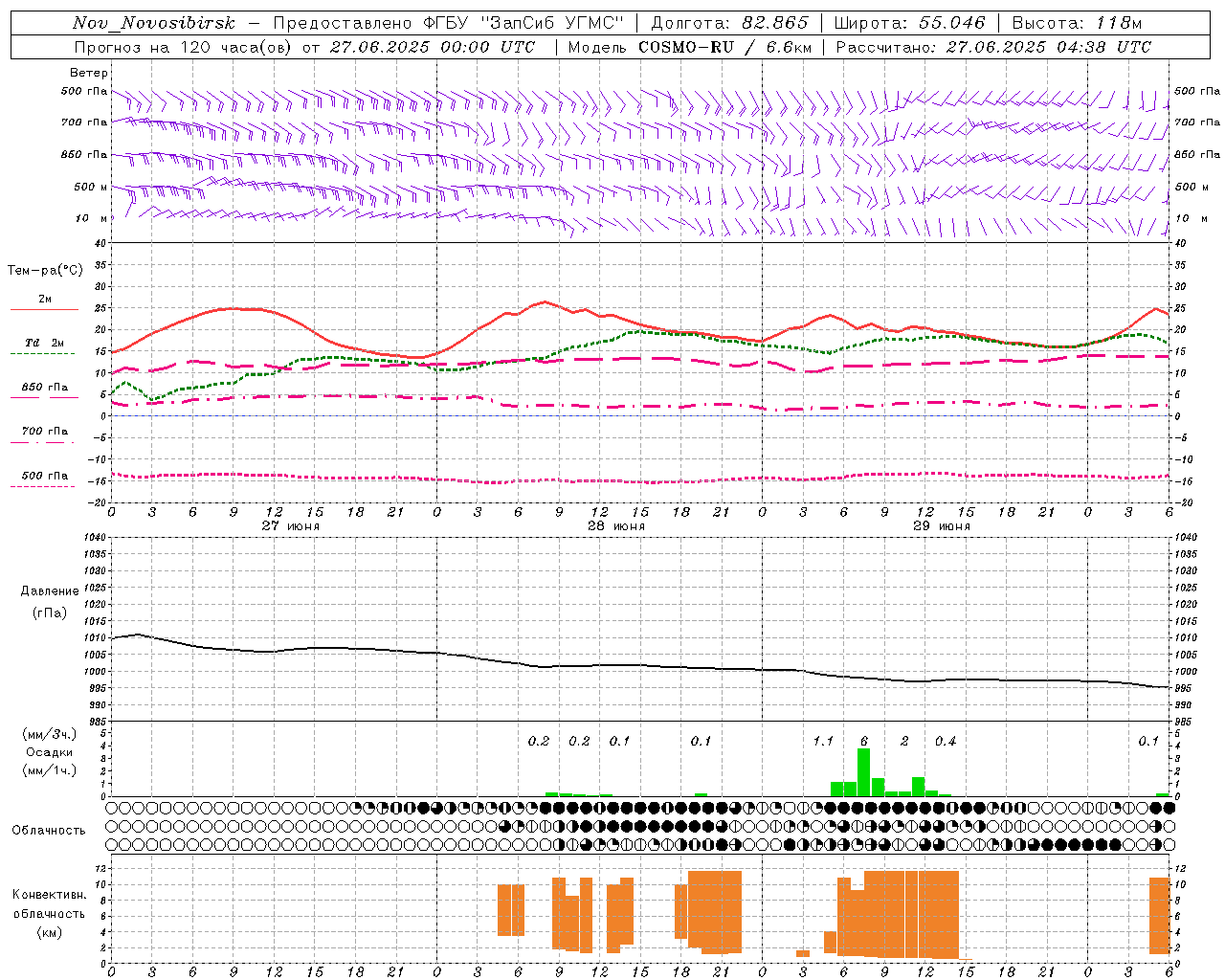This screenshot has width=1225, height=980.
Task: Click the left '850 гПа' wind level label
Action: click(x=84, y=154)
